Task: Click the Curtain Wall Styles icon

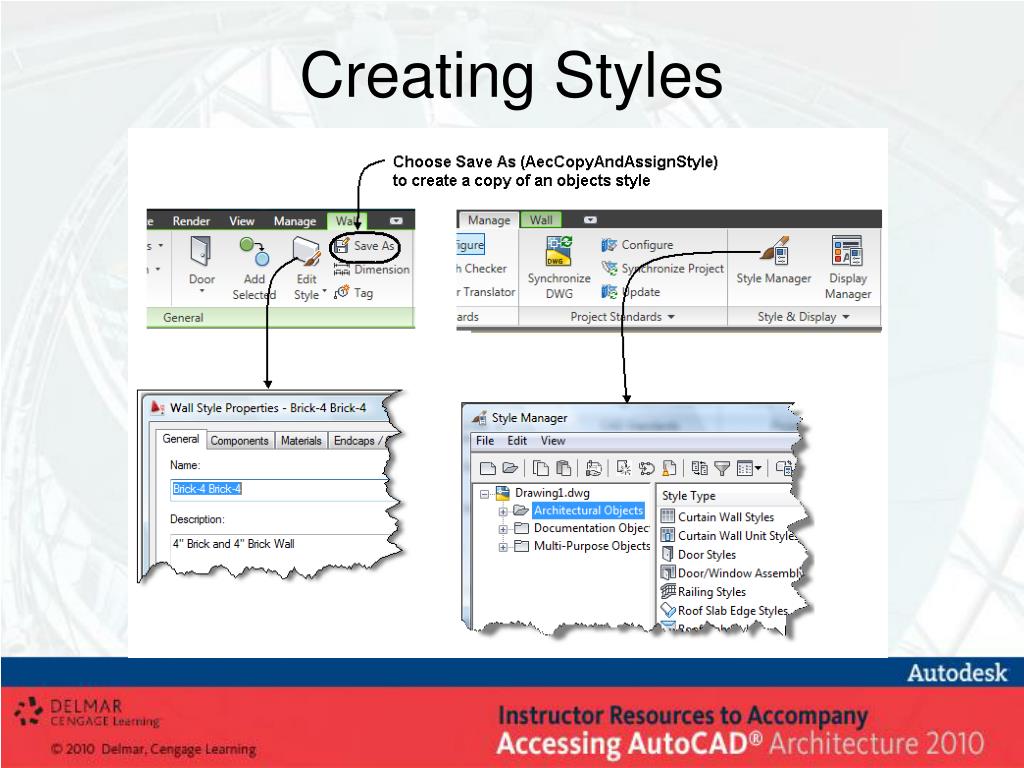Action: point(667,516)
